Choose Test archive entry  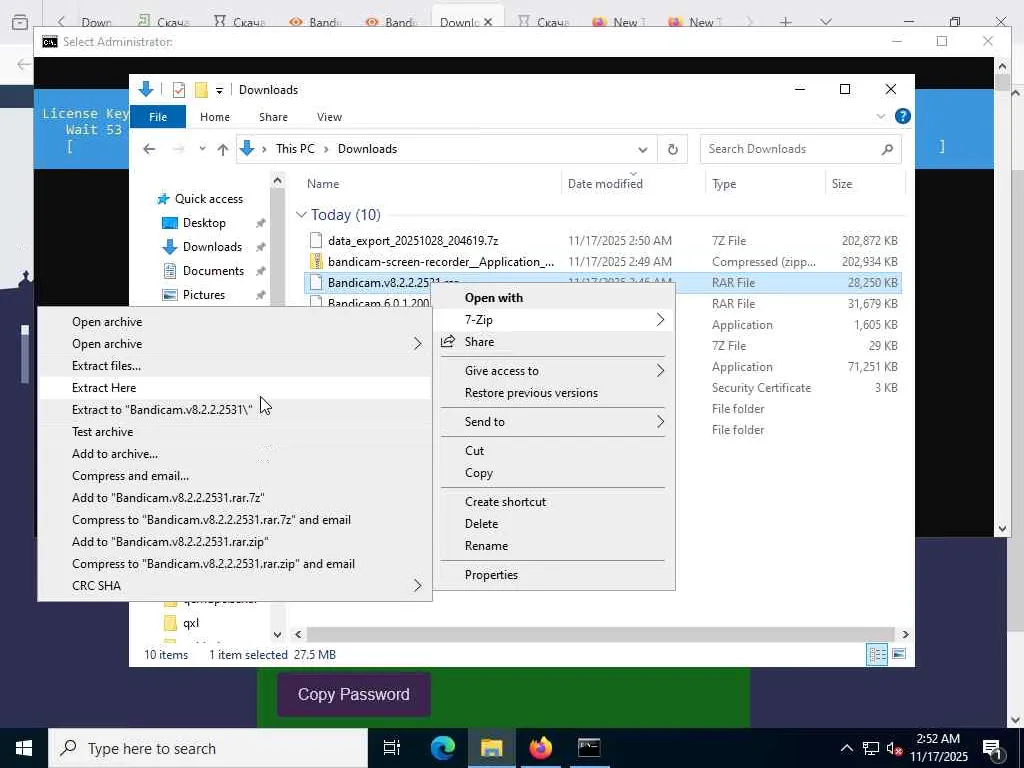click(234, 432)
